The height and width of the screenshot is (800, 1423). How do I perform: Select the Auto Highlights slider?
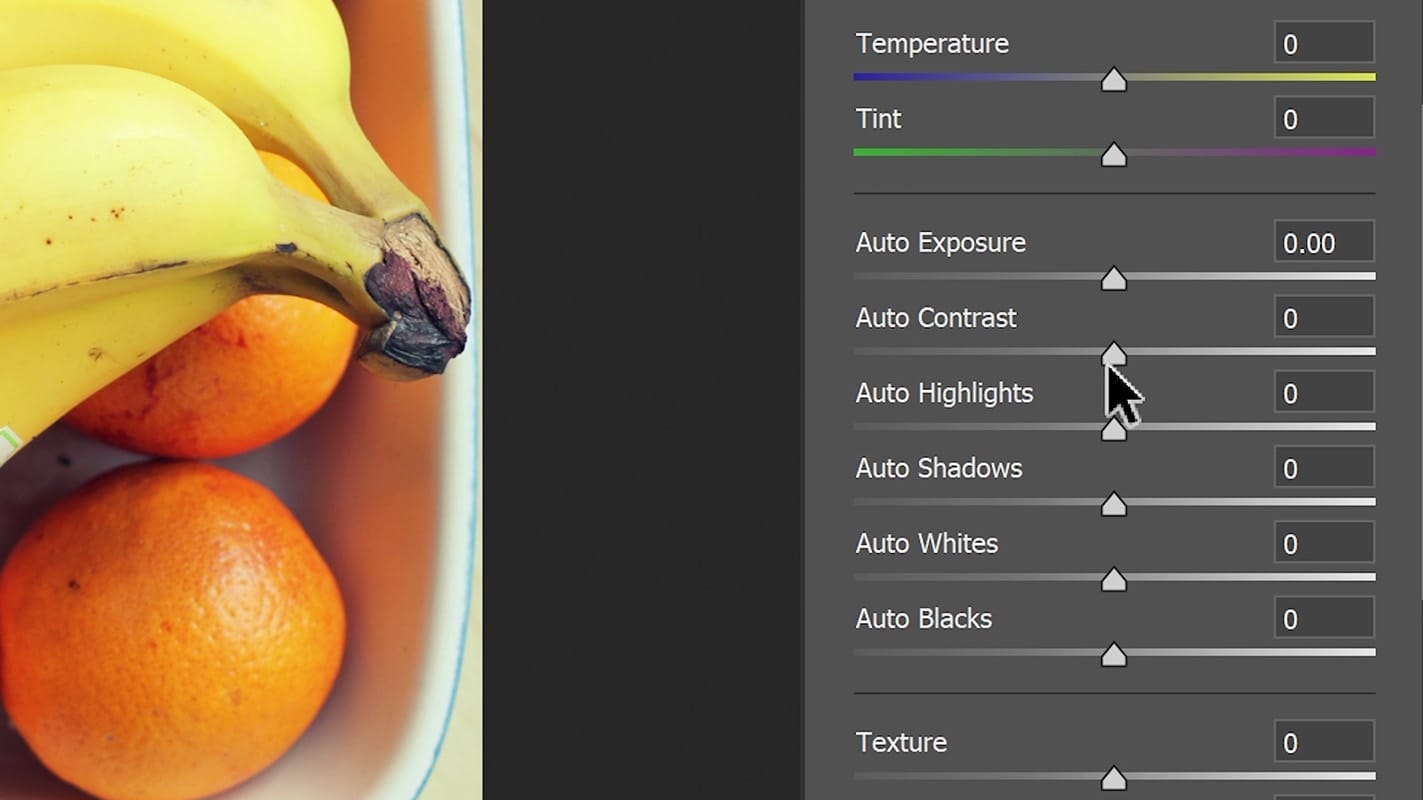(x=1113, y=431)
